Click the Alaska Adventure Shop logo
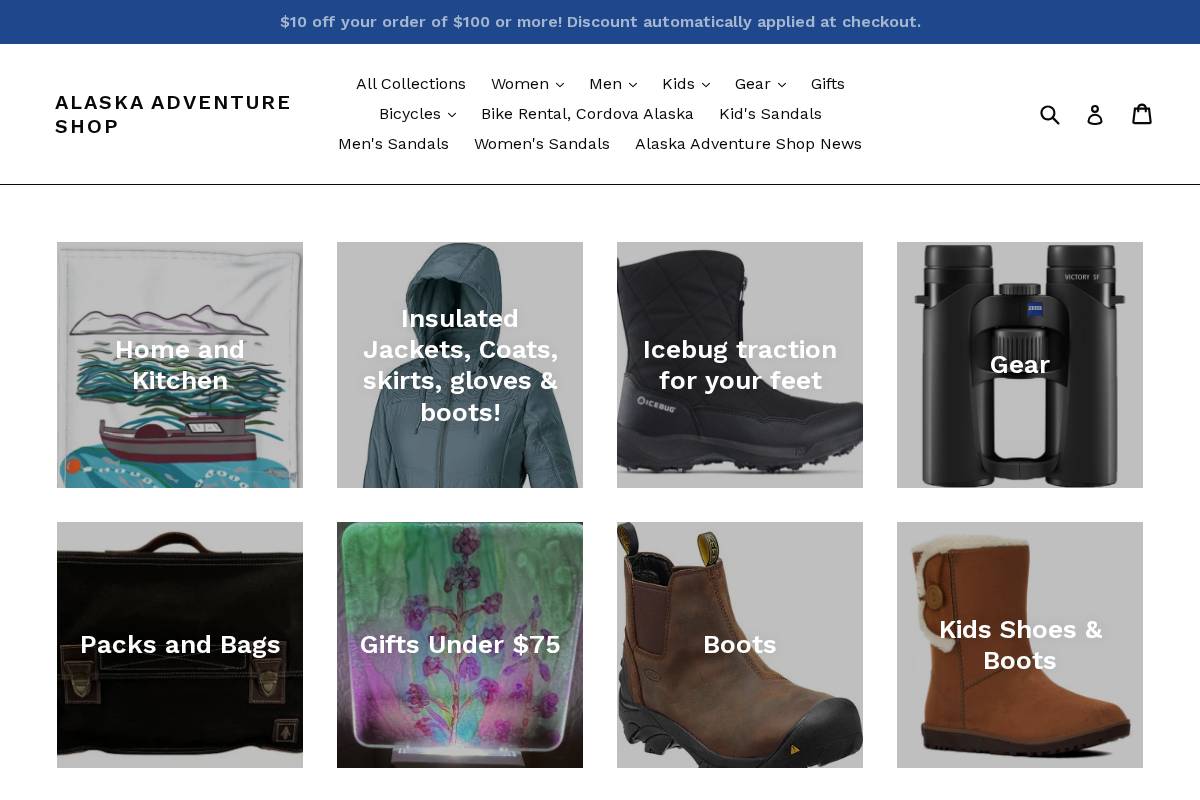 173,114
